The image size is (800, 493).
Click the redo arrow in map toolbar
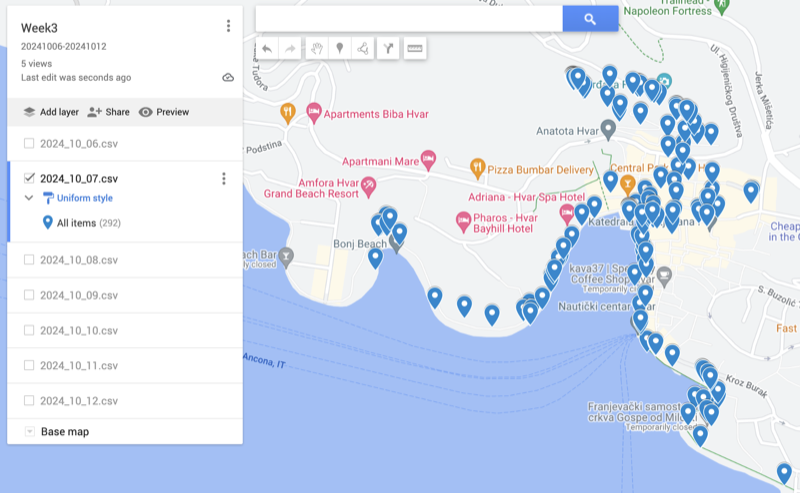pos(291,48)
